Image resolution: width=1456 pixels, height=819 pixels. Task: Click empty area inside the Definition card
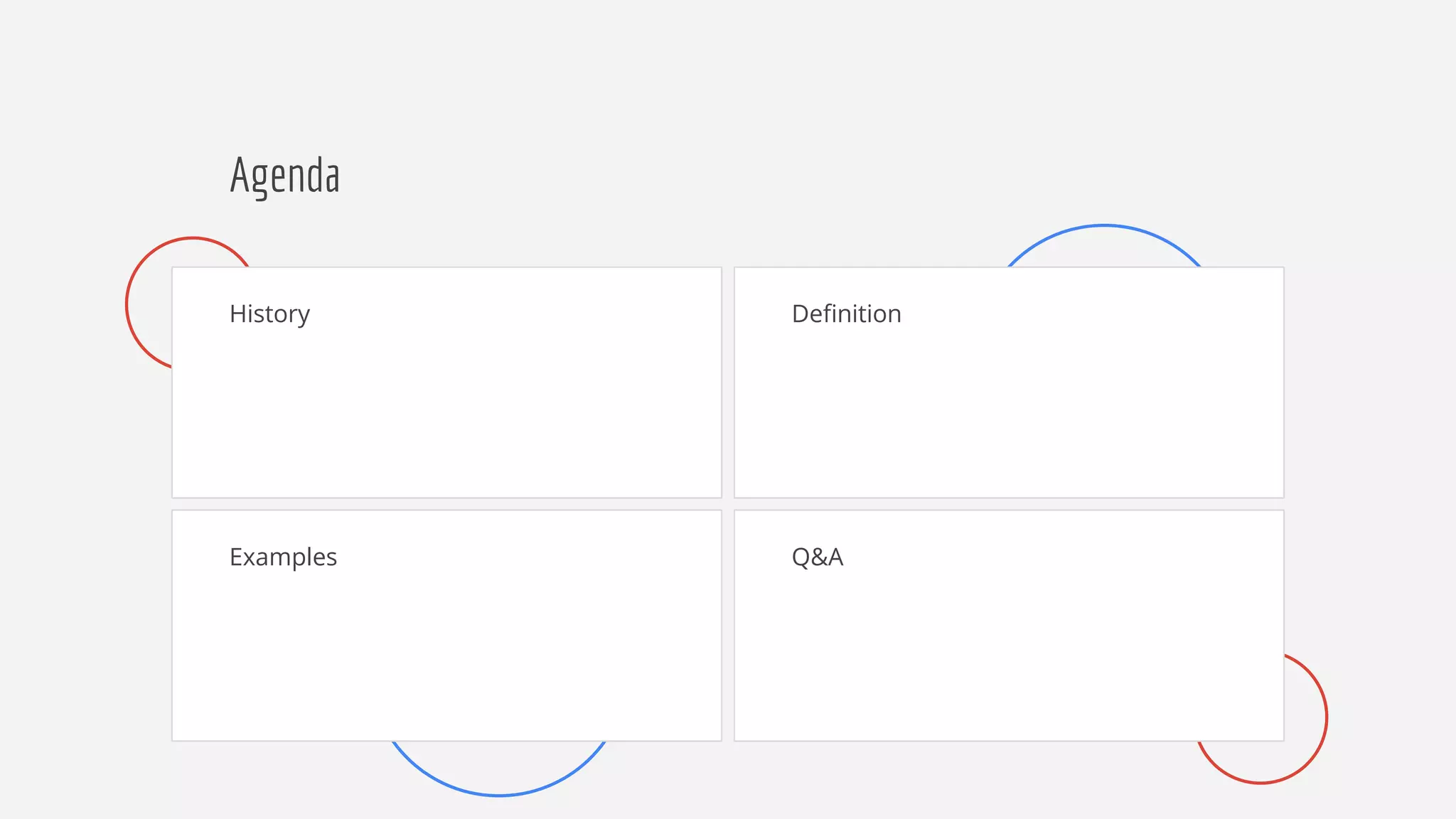click(1008, 412)
